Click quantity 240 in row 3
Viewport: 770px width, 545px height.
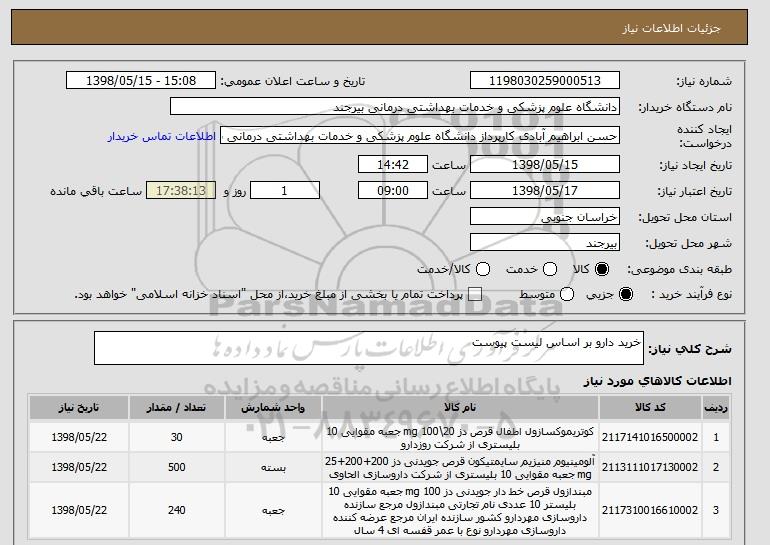[176, 510]
